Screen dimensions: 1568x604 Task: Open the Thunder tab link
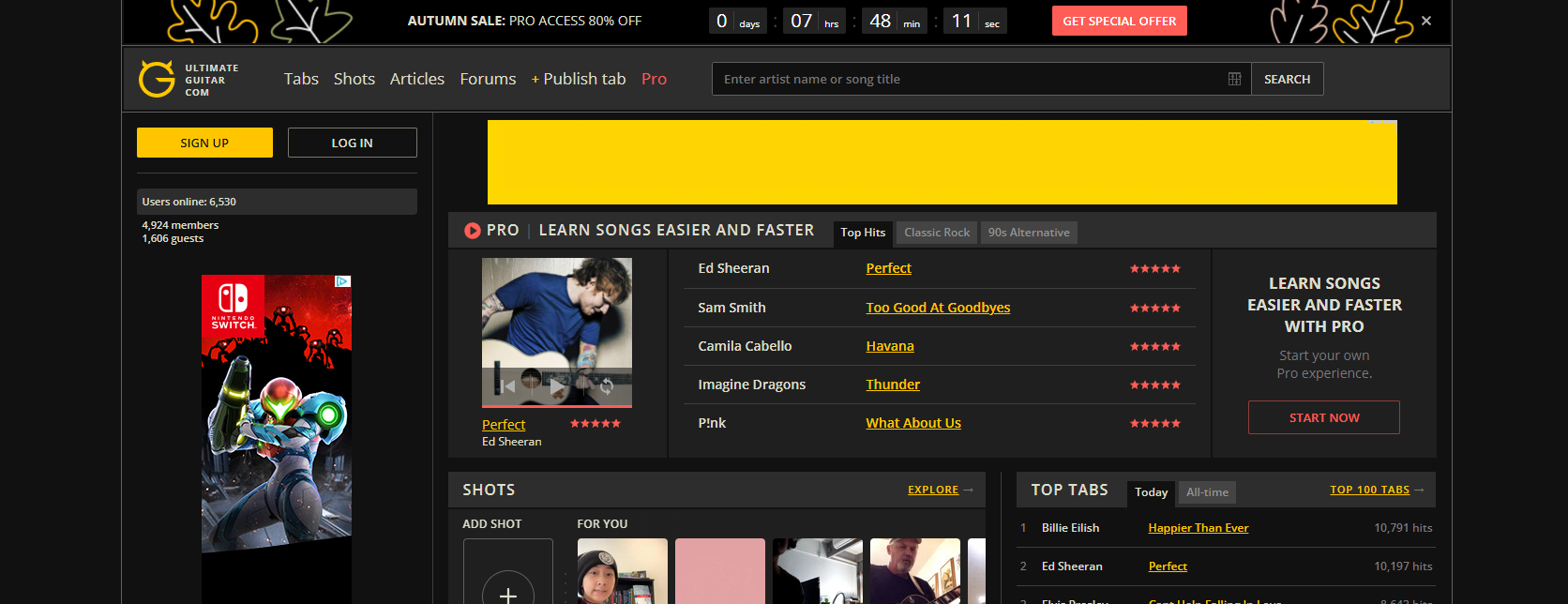point(893,385)
